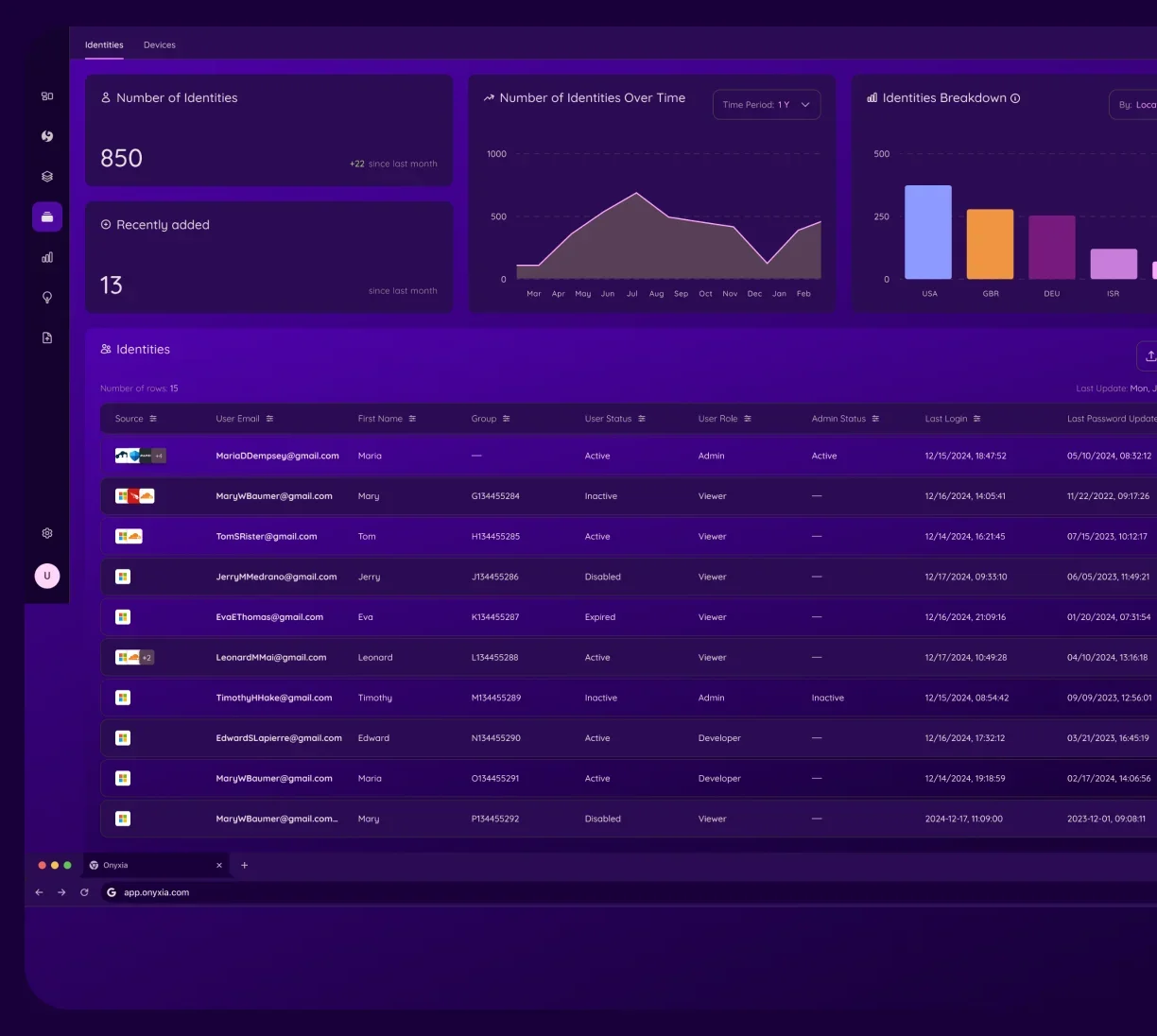
Task: Open the User Email column filter
Action: pos(269,419)
